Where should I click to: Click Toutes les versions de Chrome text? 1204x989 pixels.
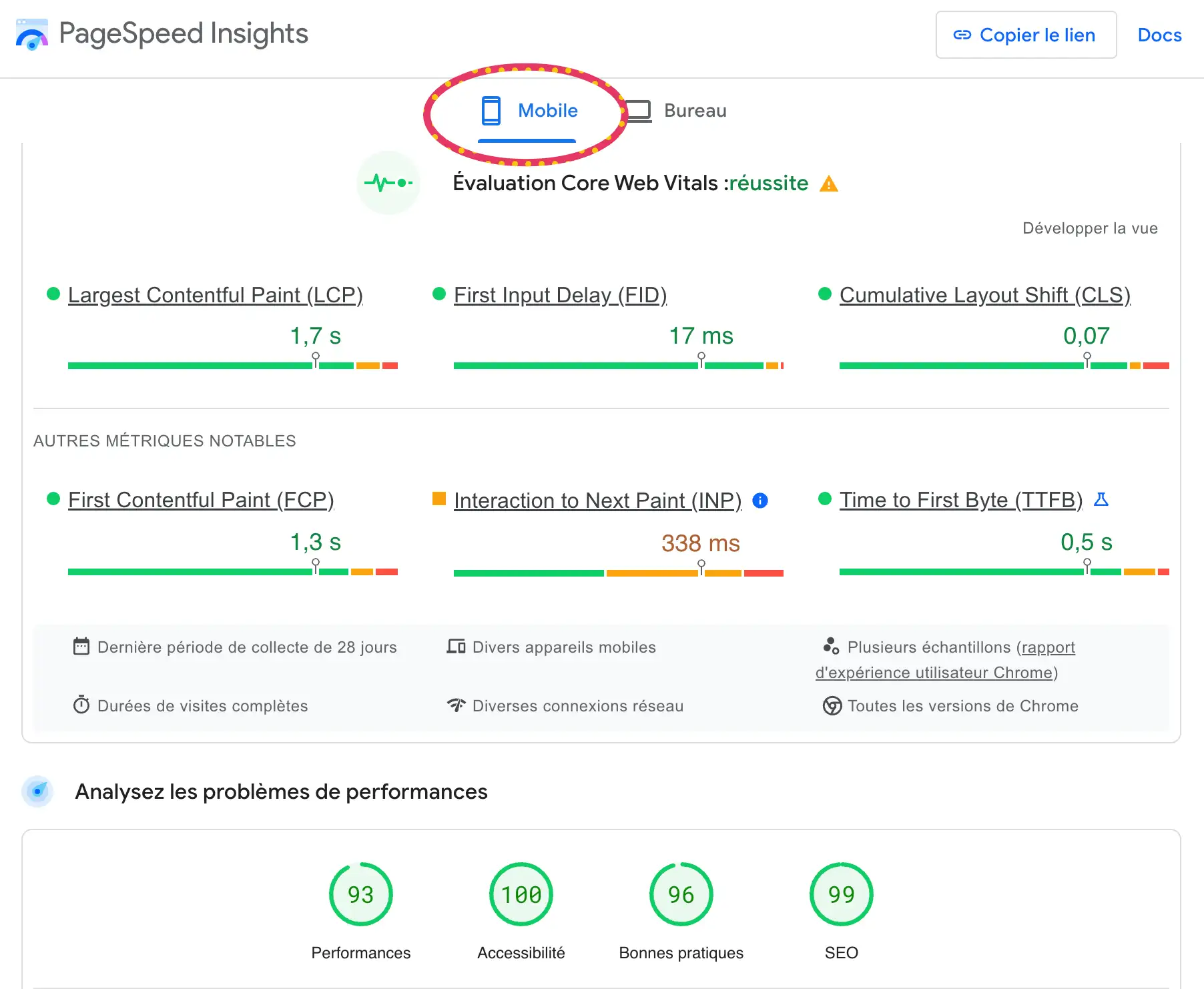[963, 706]
